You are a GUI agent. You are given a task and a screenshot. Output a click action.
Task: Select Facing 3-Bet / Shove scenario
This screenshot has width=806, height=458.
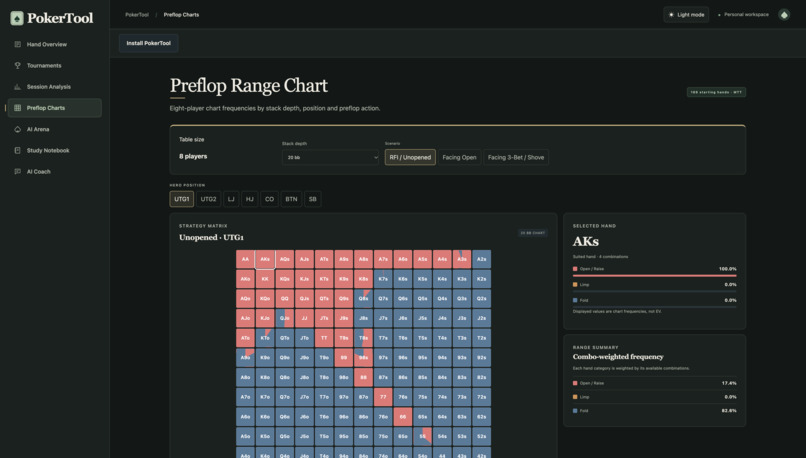pyautogui.click(x=516, y=157)
